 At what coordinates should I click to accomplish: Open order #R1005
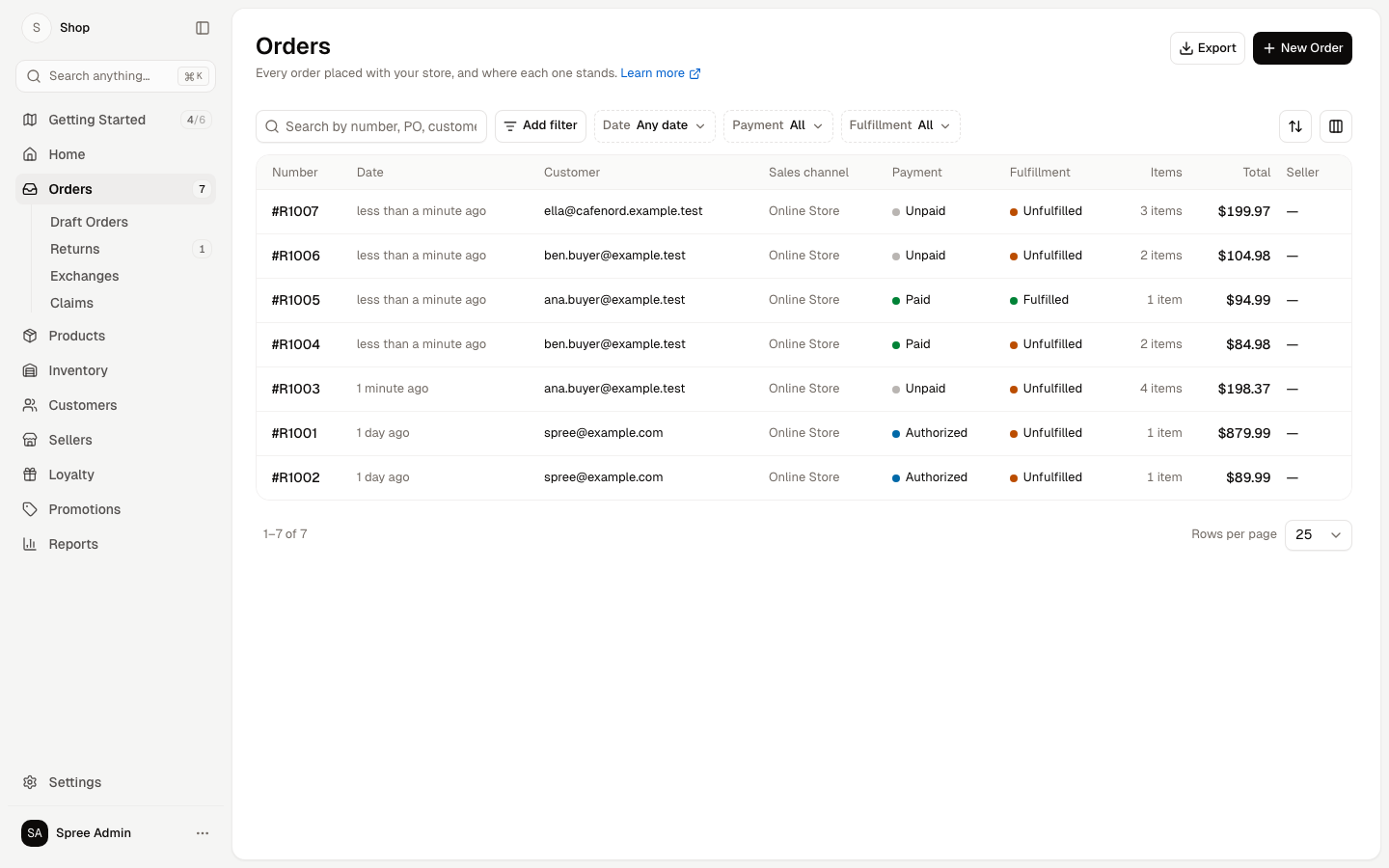295,300
